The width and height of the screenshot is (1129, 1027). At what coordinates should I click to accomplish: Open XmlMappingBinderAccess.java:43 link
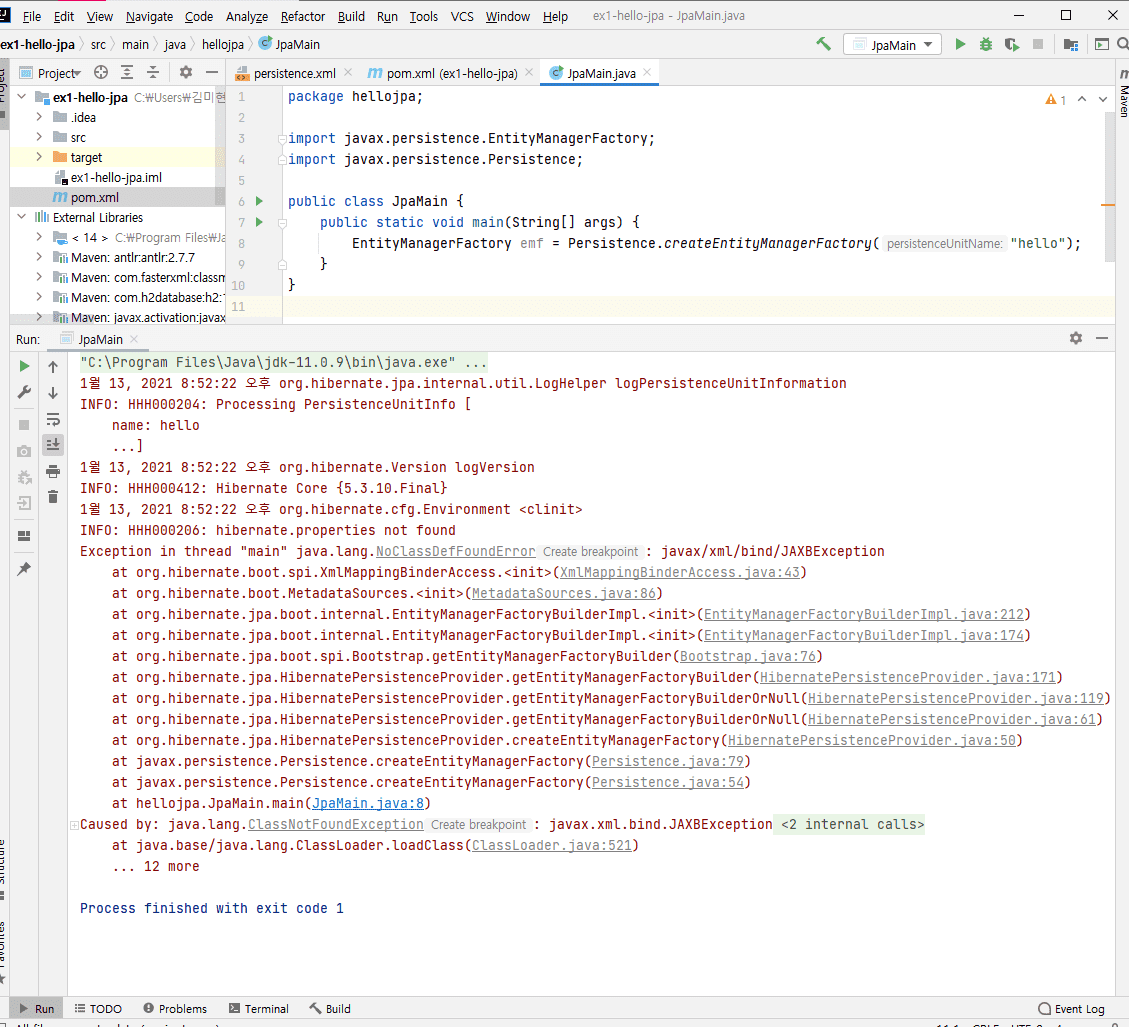[680, 573]
